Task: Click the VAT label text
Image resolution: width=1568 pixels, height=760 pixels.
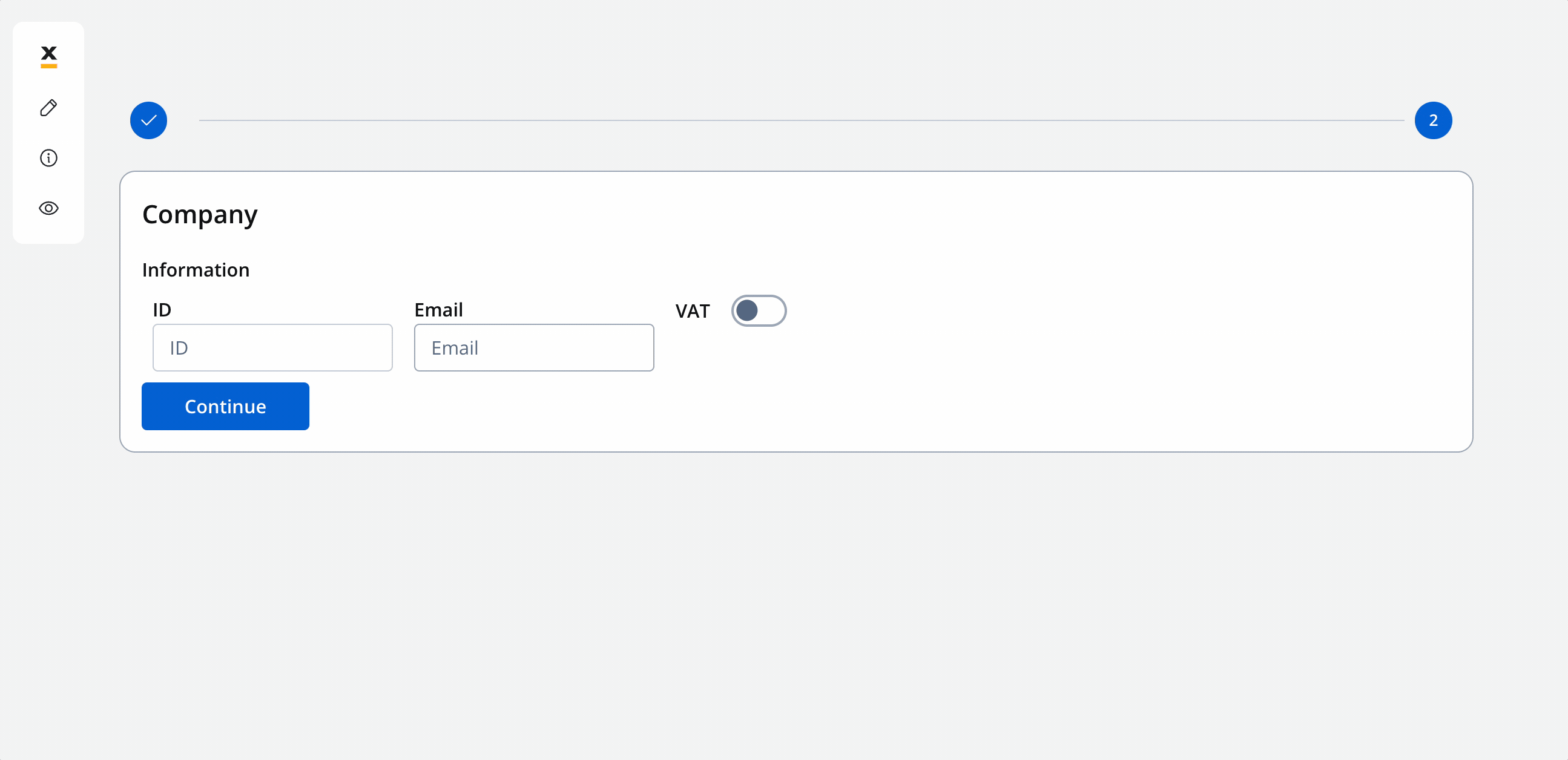Action: click(693, 312)
